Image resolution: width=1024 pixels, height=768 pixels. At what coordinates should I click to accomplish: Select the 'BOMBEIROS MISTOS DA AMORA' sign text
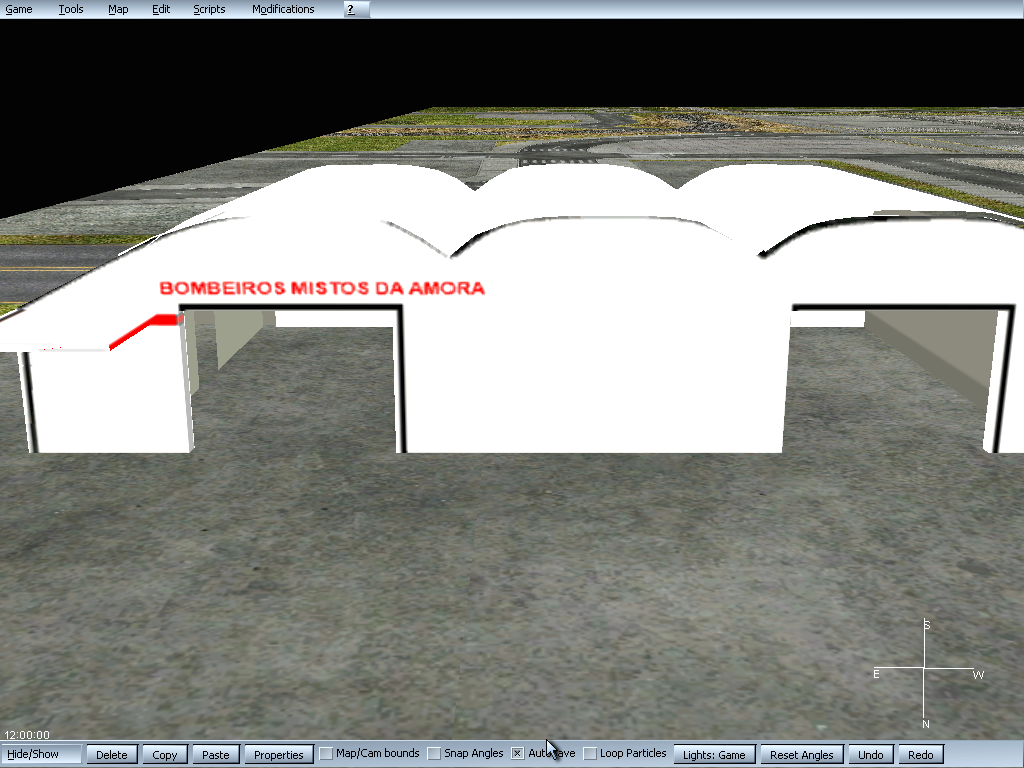click(x=322, y=288)
